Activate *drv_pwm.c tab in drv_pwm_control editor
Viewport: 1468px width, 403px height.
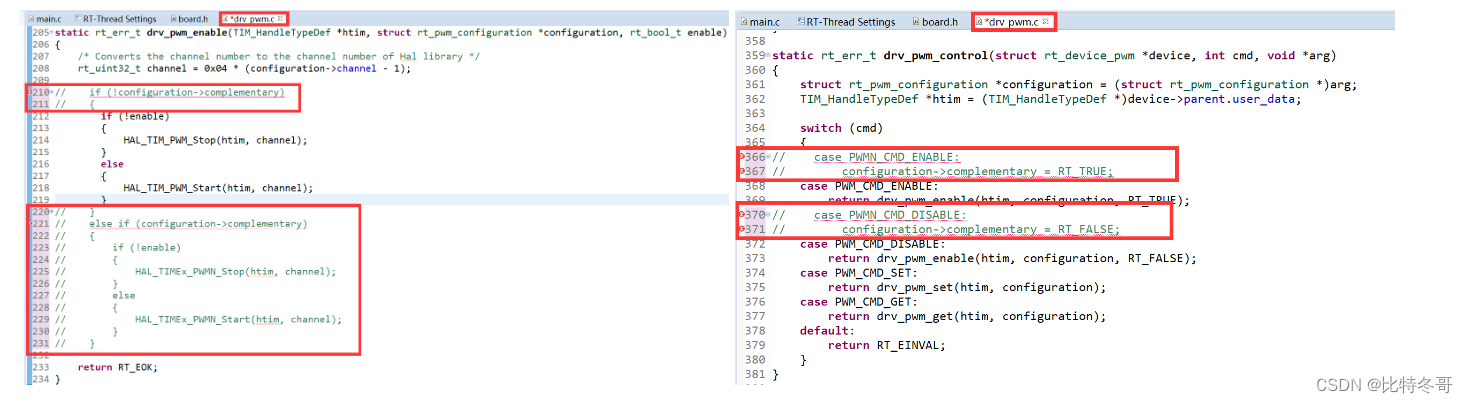(1012, 21)
